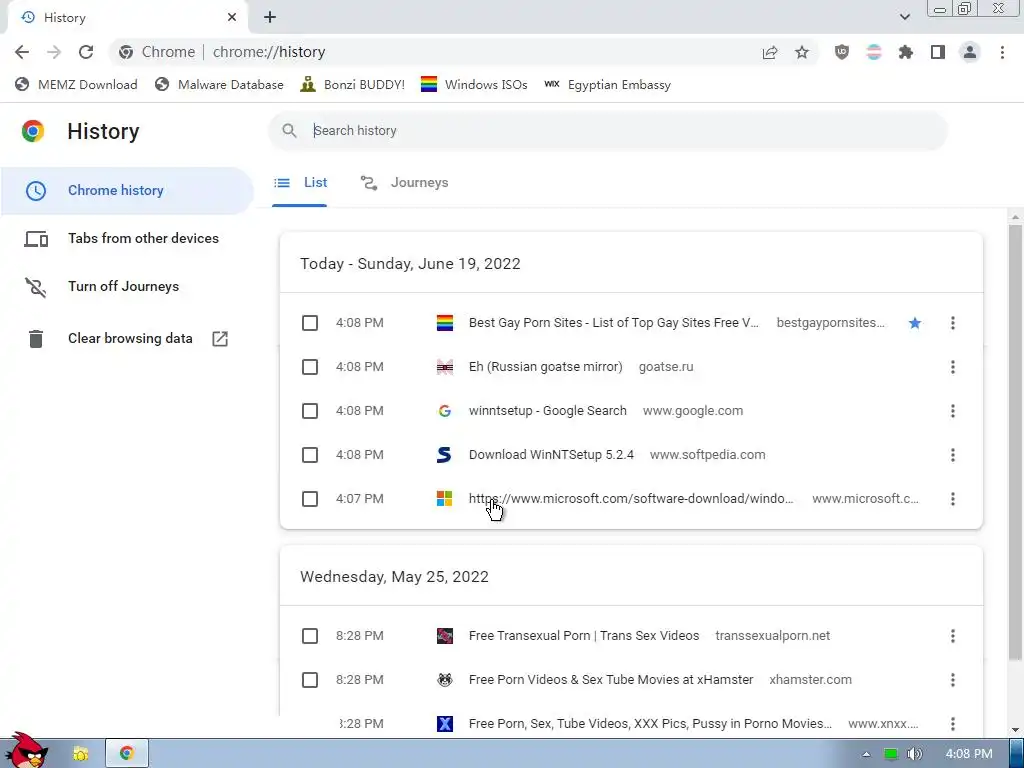Open a new tab with plus button
Image resolution: width=1024 pixels, height=768 pixels.
click(270, 18)
